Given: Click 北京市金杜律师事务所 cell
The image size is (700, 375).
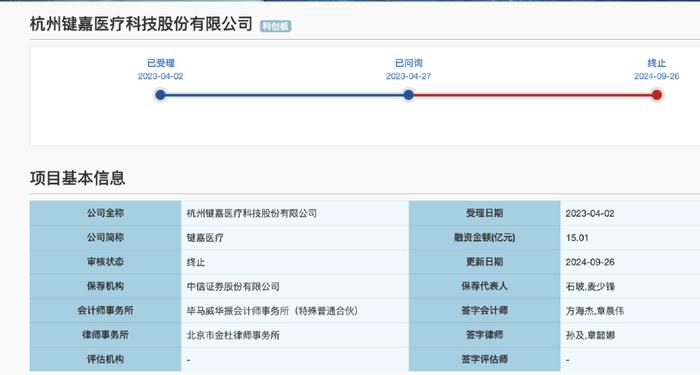Looking at the screenshot, I should 295,335.
